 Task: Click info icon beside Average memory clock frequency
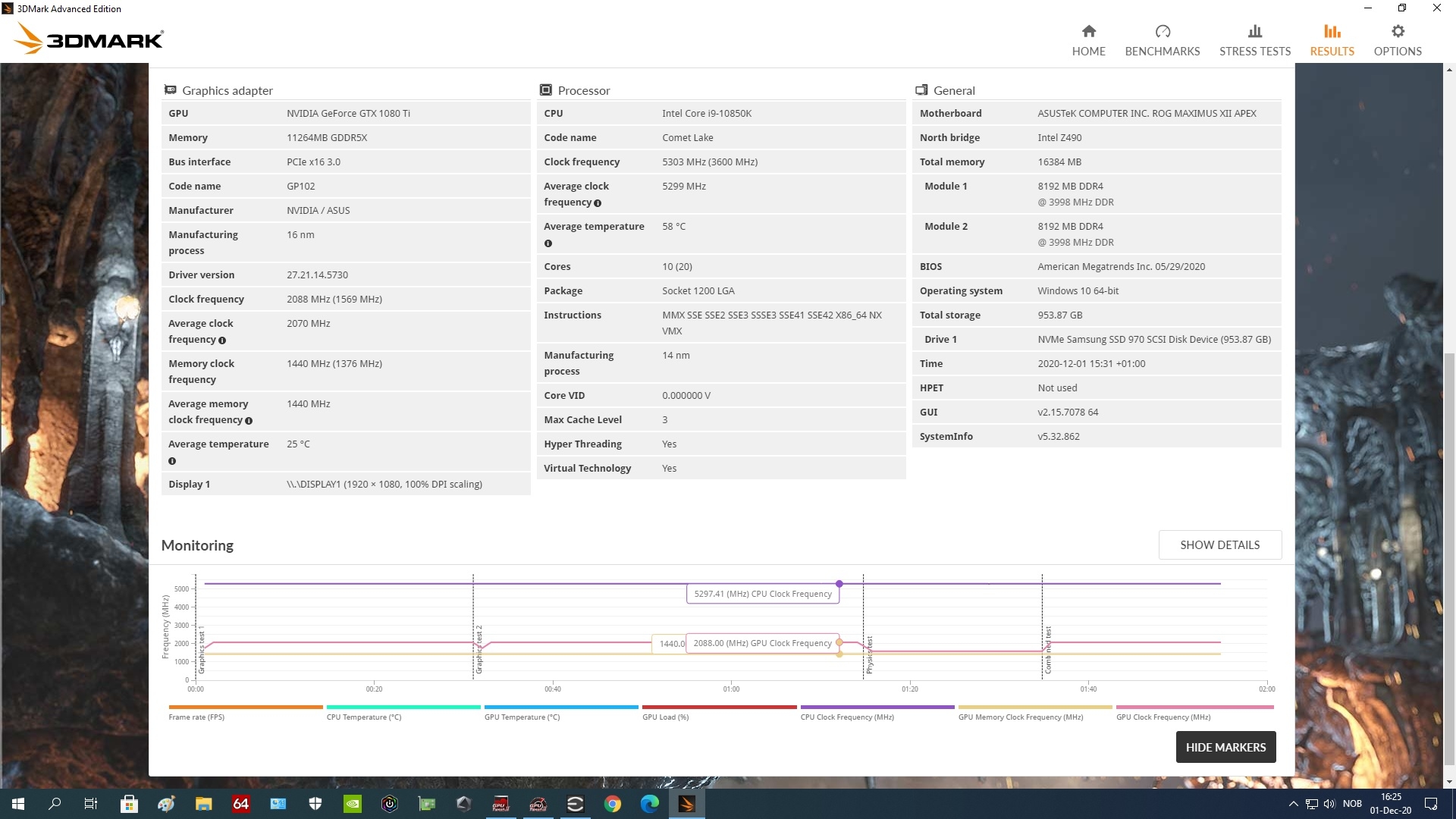249,421
